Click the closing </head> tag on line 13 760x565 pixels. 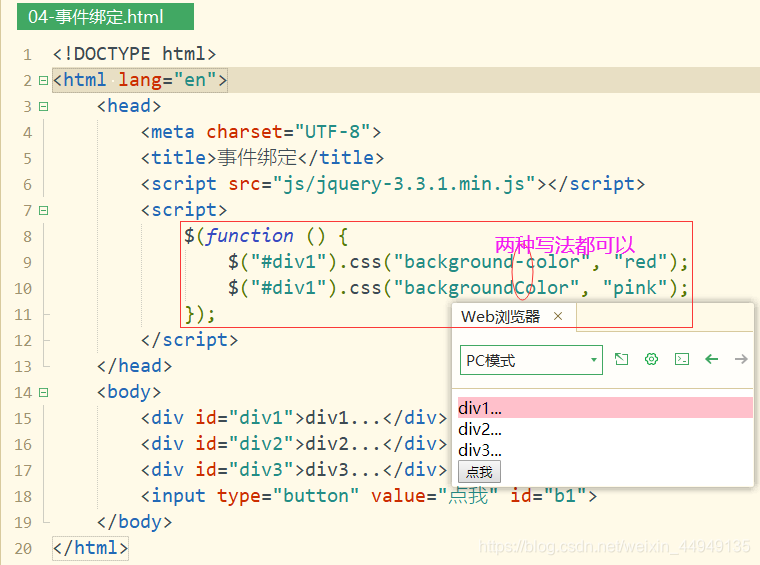point(135,366)
